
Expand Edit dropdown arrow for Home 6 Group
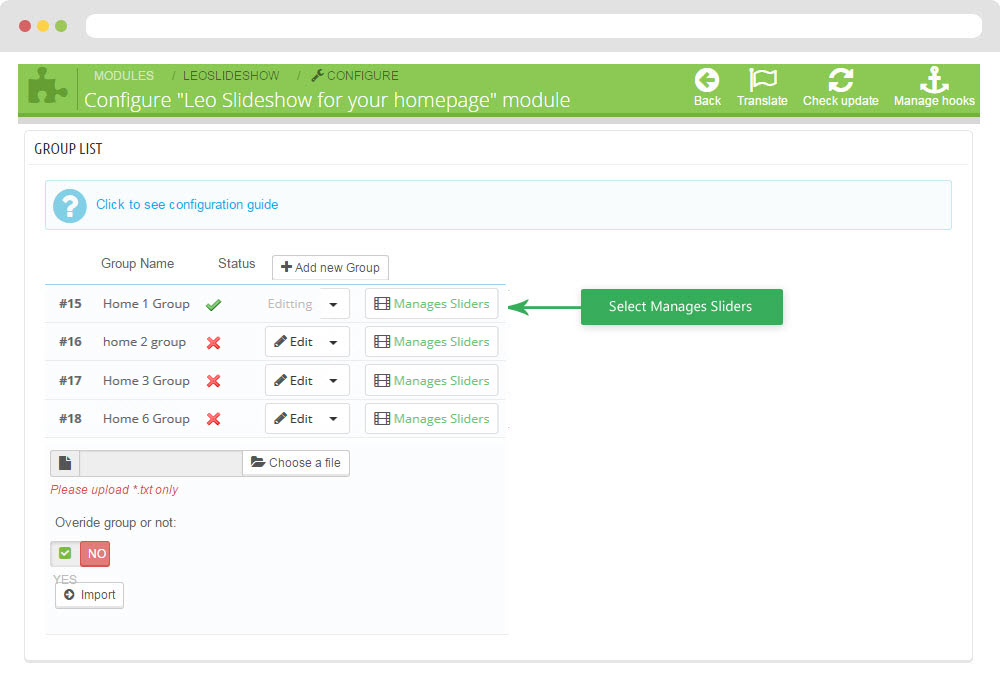click(334, 419)
